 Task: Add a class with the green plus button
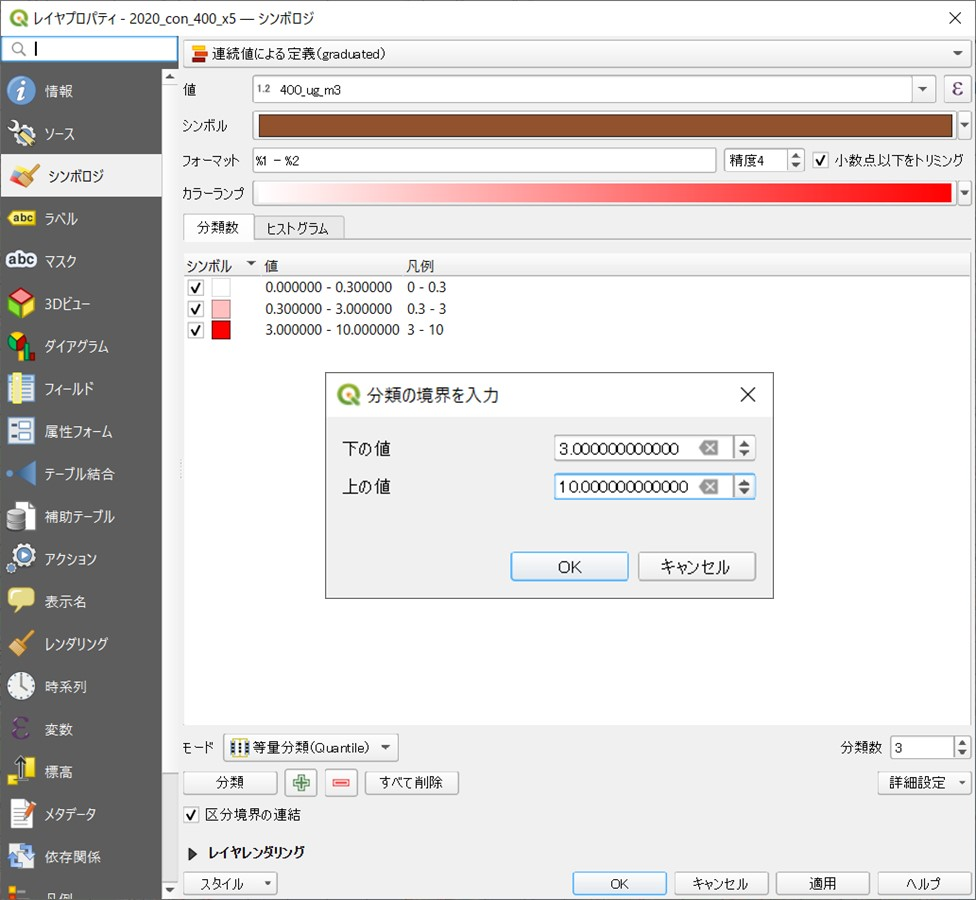301,782
